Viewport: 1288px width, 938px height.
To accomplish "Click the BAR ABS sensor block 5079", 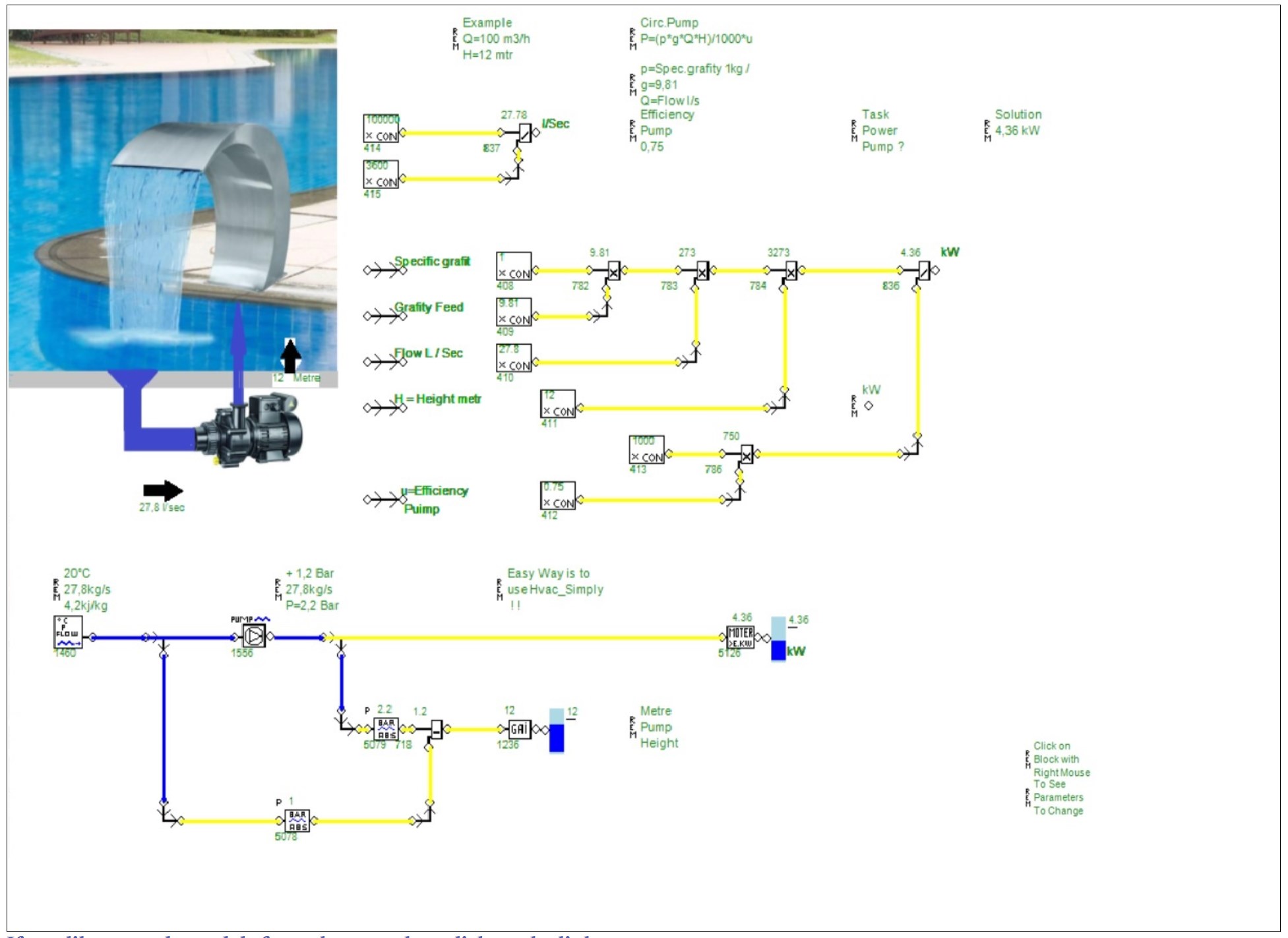I will 386,729.
